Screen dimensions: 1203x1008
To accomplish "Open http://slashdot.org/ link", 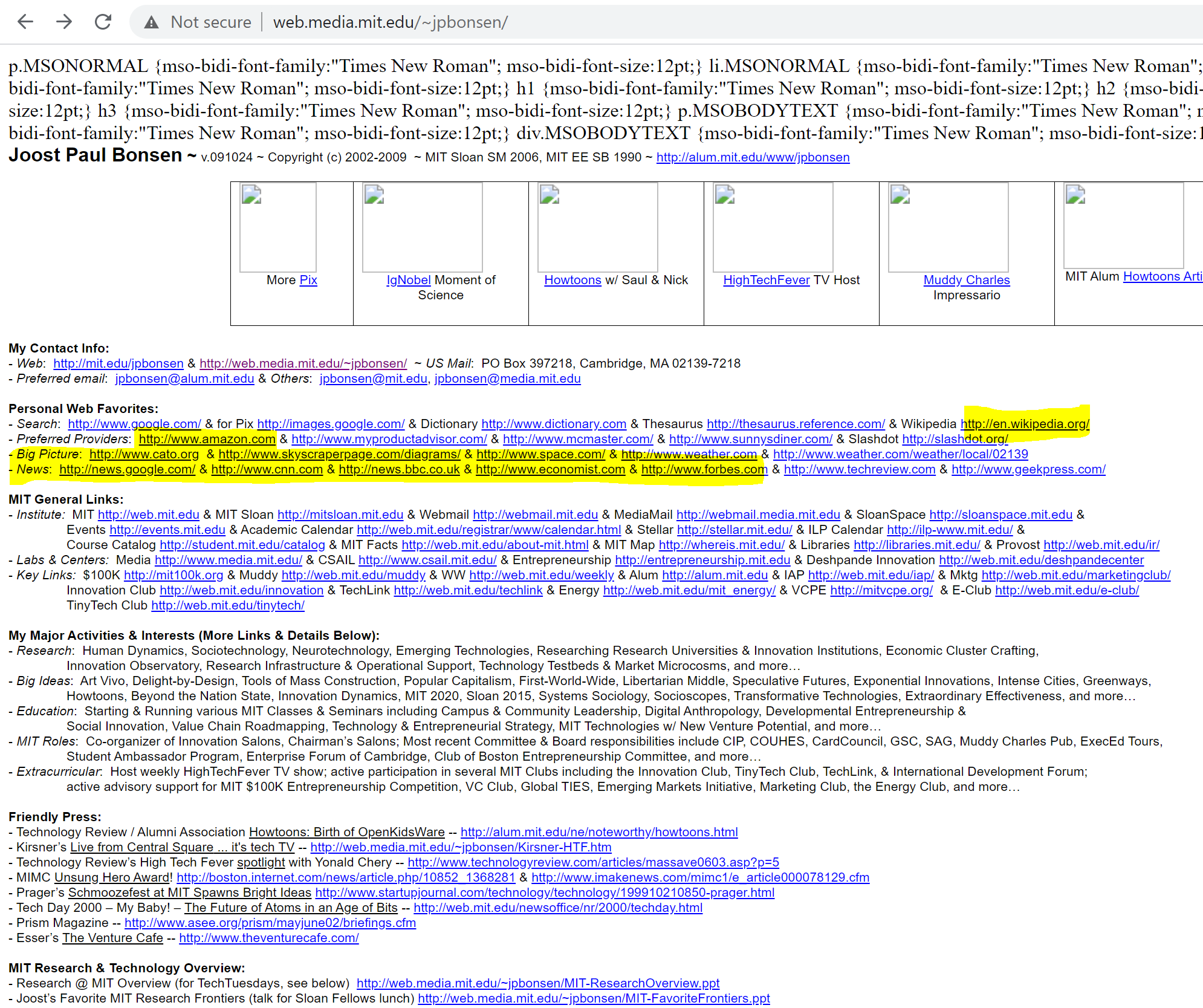I will [955, 439].
